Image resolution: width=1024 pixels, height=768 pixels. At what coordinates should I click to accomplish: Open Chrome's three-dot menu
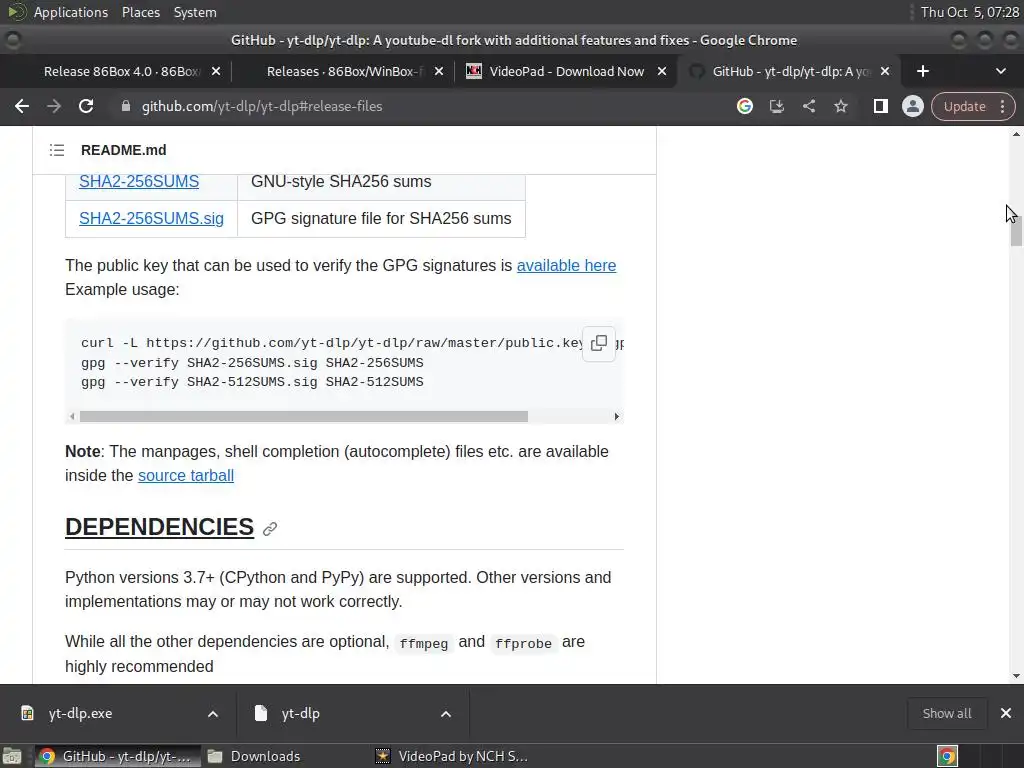tap(1003, 106)
